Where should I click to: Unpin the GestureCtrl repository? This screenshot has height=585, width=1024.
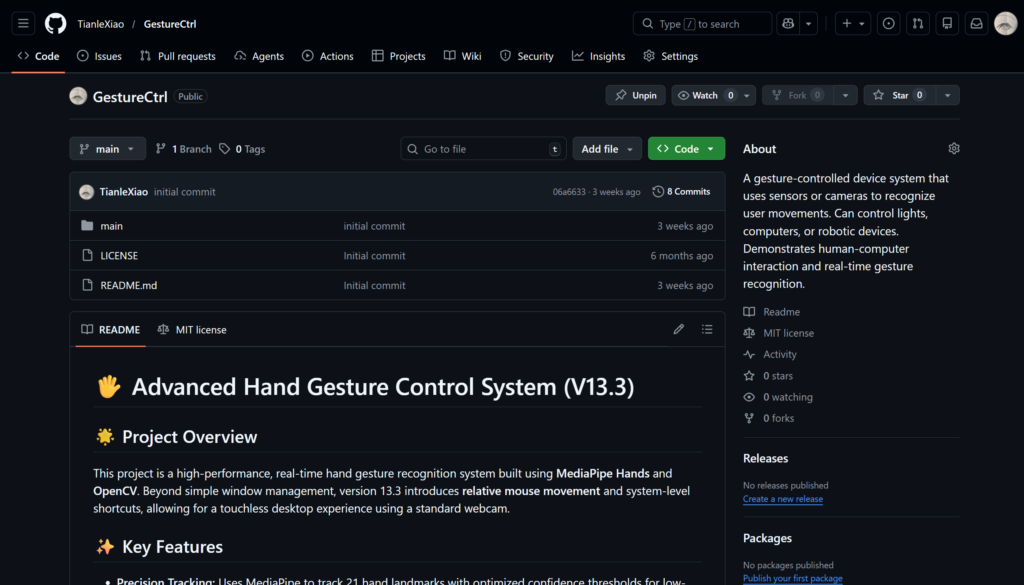[635, 95]
